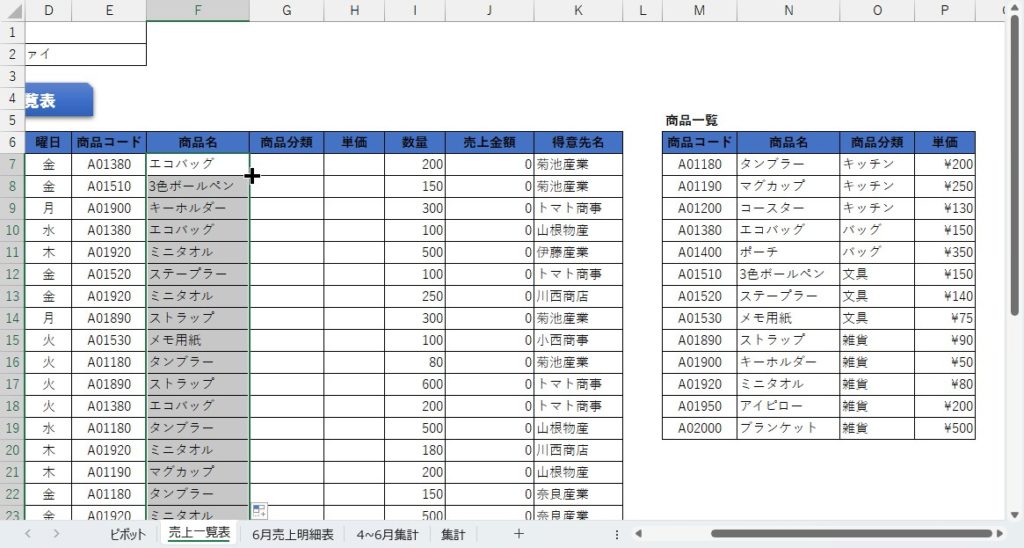
Task: Select the 集計 sheet tab
Action: [x=453, y=534]
